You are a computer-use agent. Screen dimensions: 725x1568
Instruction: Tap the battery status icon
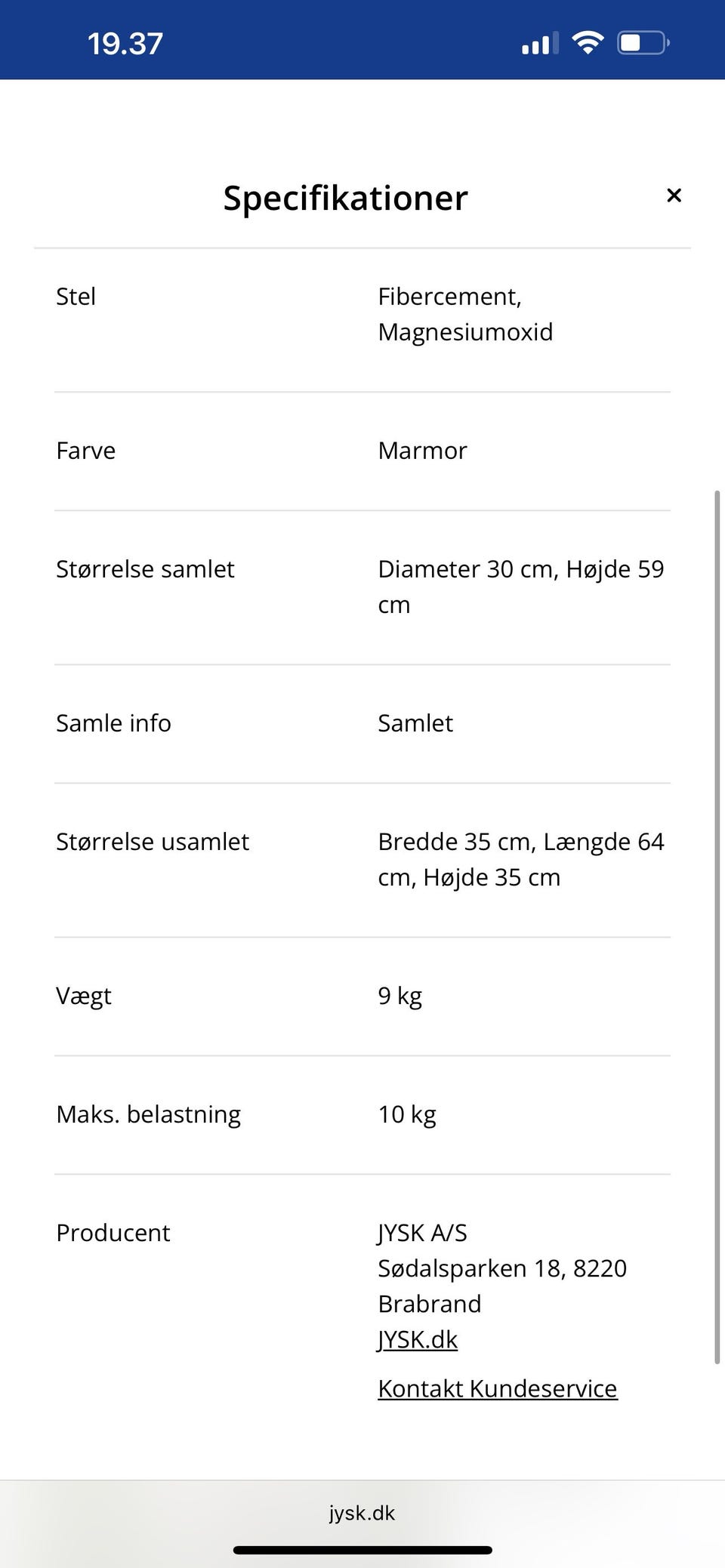[x=643, y=42]
